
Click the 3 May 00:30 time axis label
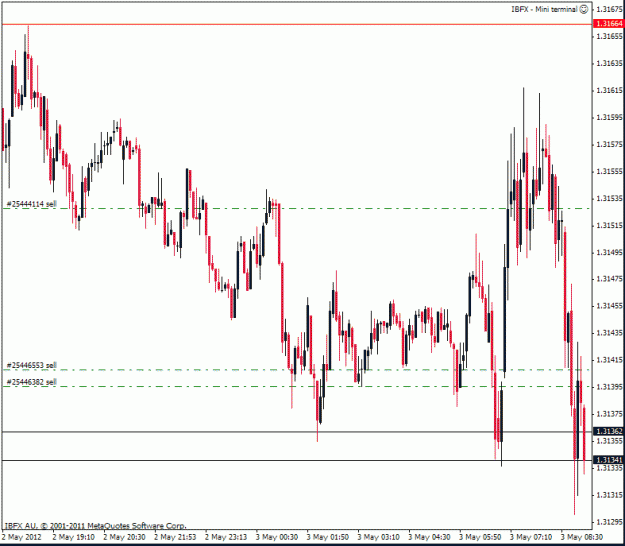(x=277, y=537)
